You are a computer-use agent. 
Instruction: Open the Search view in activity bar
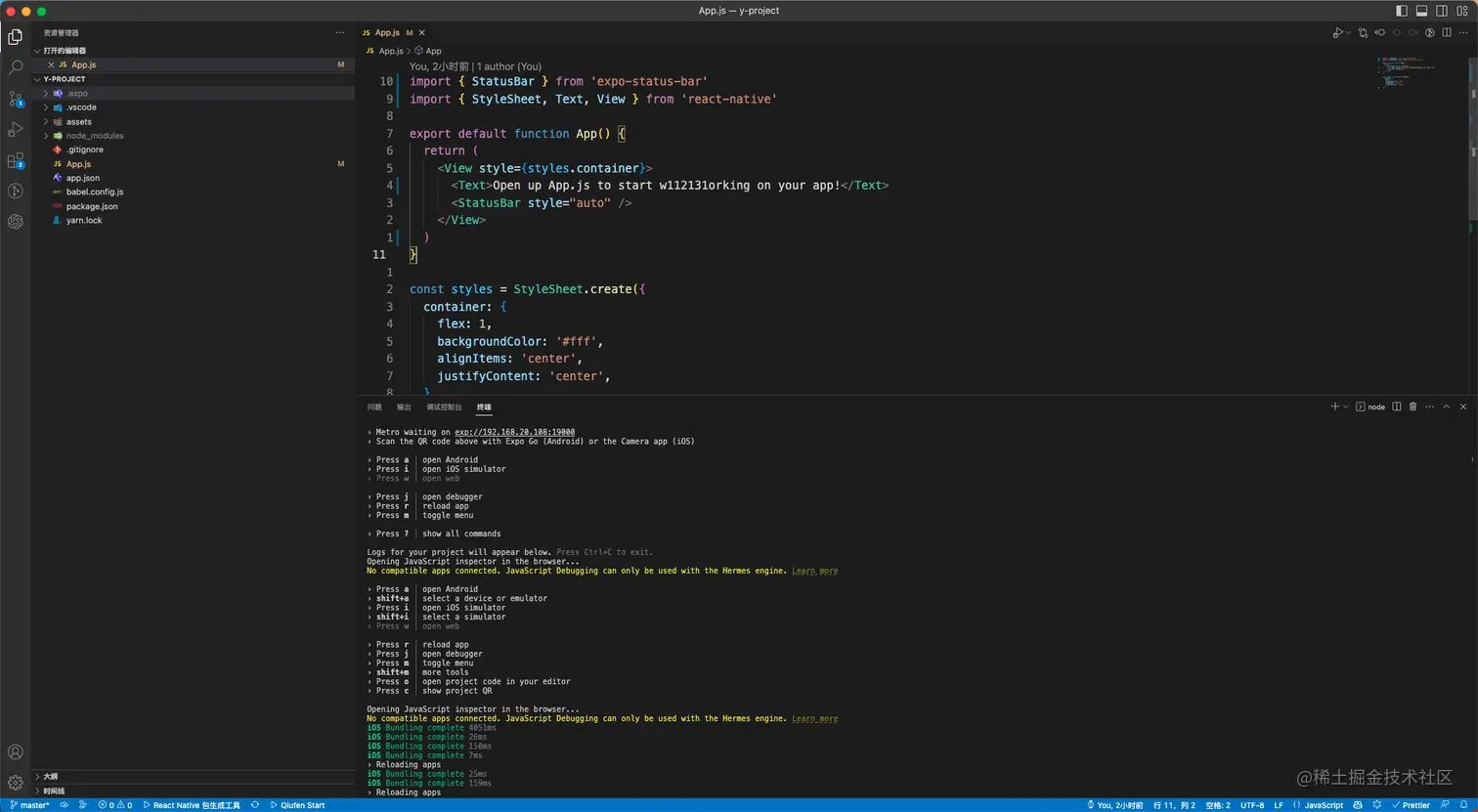tap(16, 67)
